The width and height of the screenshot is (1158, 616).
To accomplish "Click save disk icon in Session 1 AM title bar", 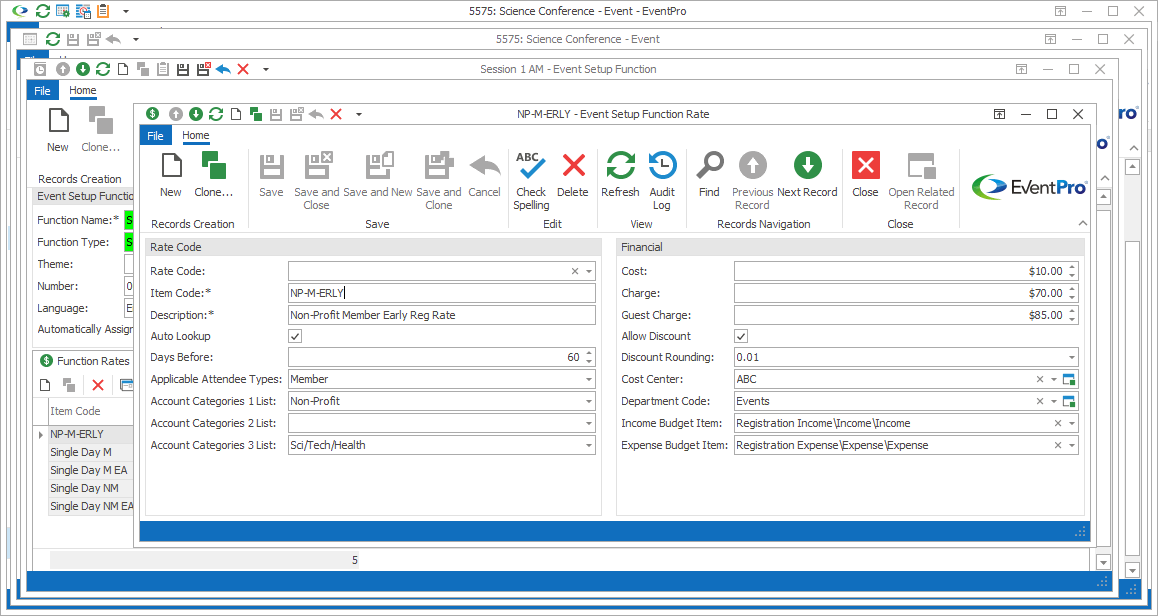I will pyautogui.click(x=183, y=69).
